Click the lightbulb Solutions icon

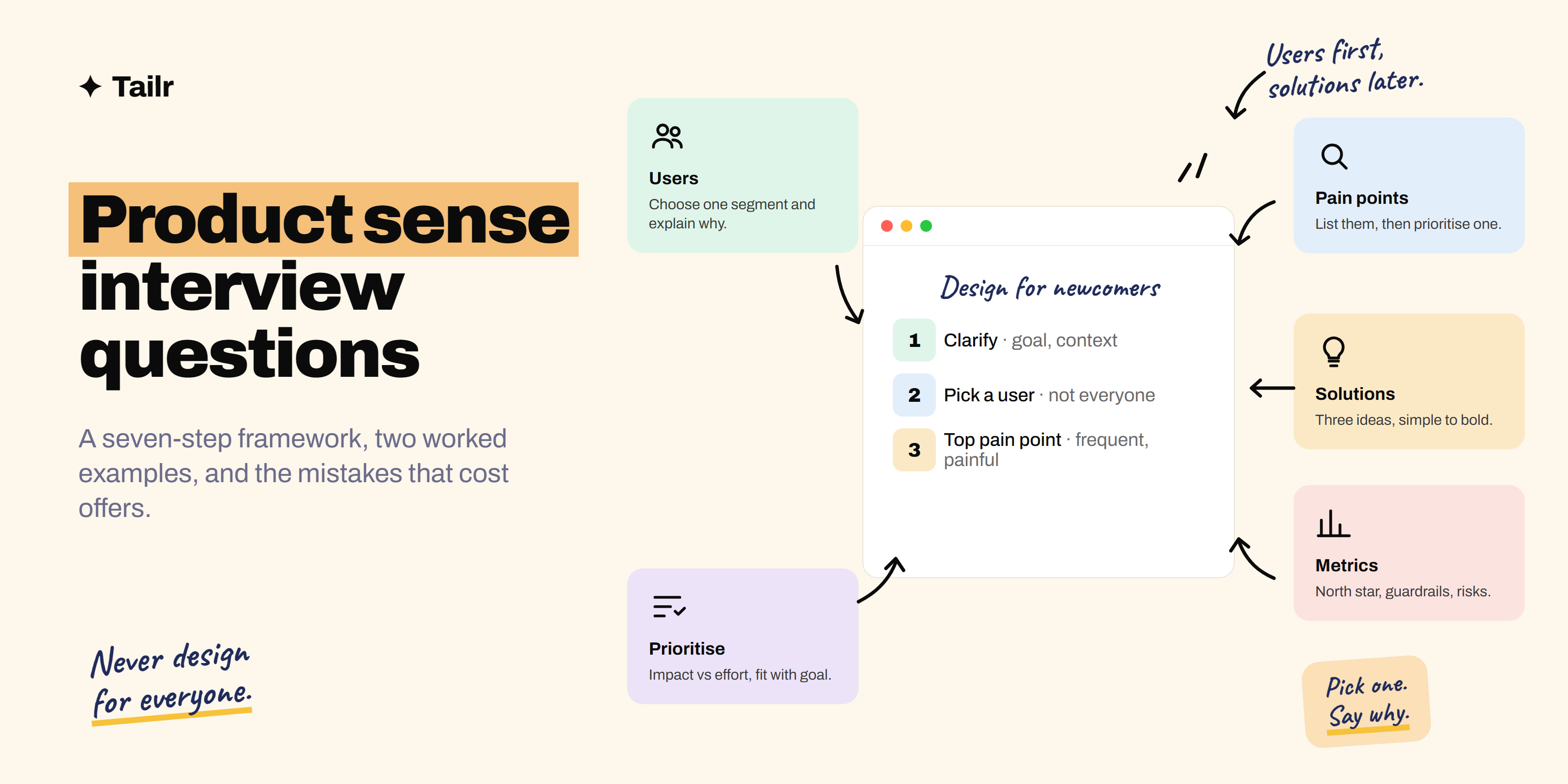click(1333, 352)
